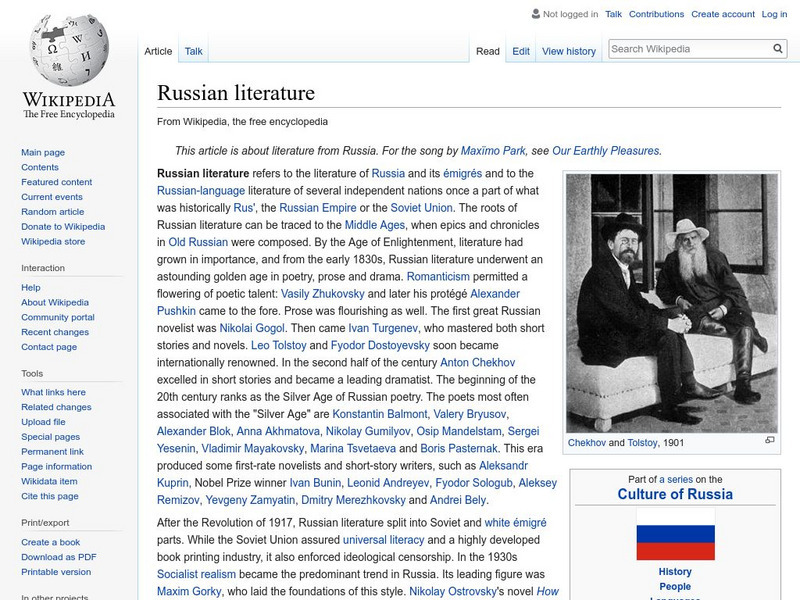Image resolution: width=800 pixels, height=600 pixels.
Task: Open the Nikolai Gogol link
Action: tap(252, 328)
